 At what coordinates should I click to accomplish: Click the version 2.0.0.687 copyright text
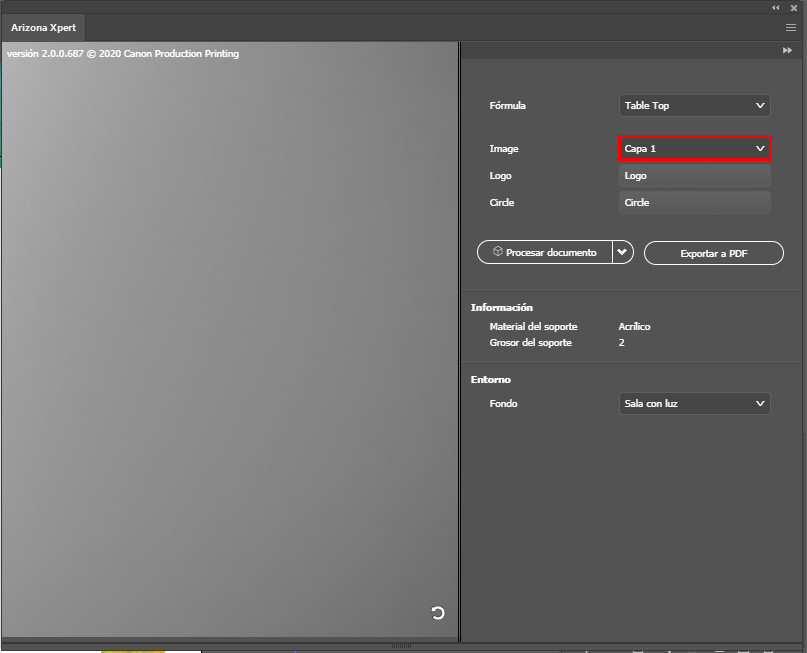[122, 54]
